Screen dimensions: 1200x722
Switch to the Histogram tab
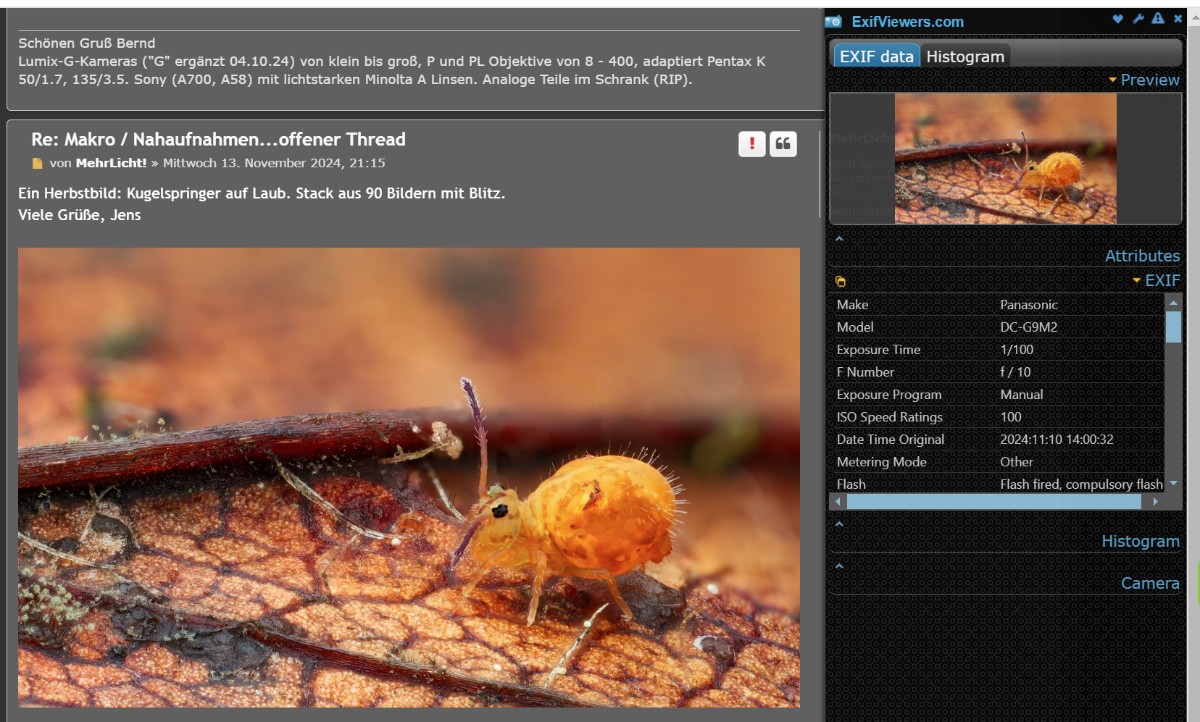[x=964, y=57]
